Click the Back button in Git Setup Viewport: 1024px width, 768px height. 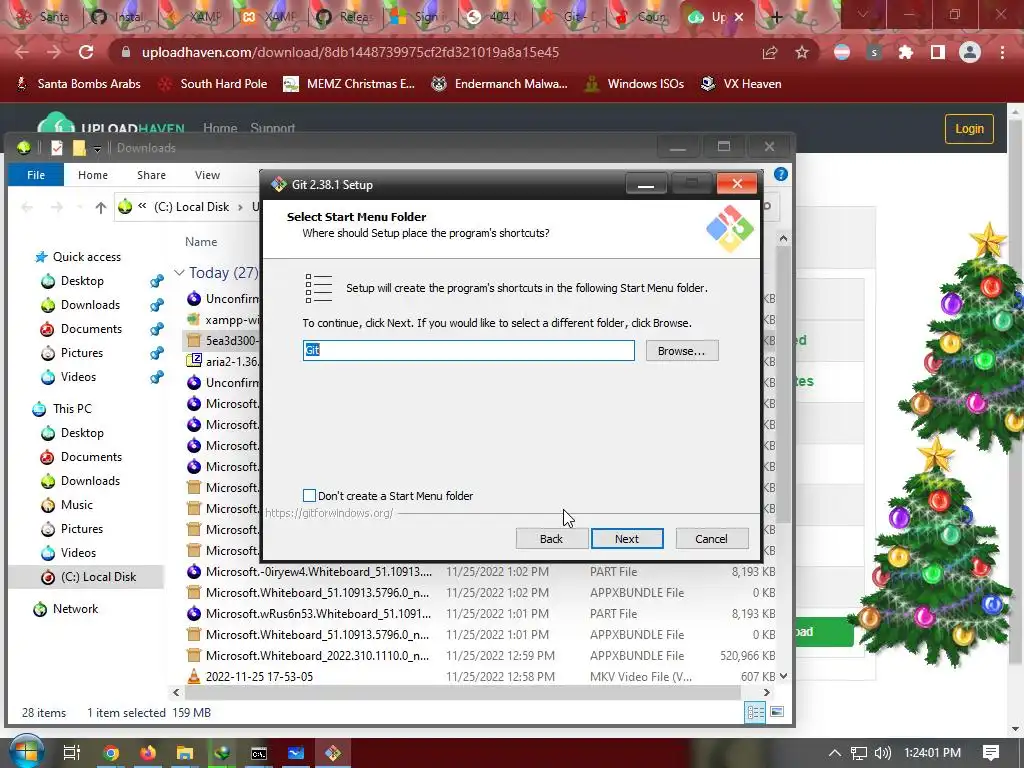point(551,539)
